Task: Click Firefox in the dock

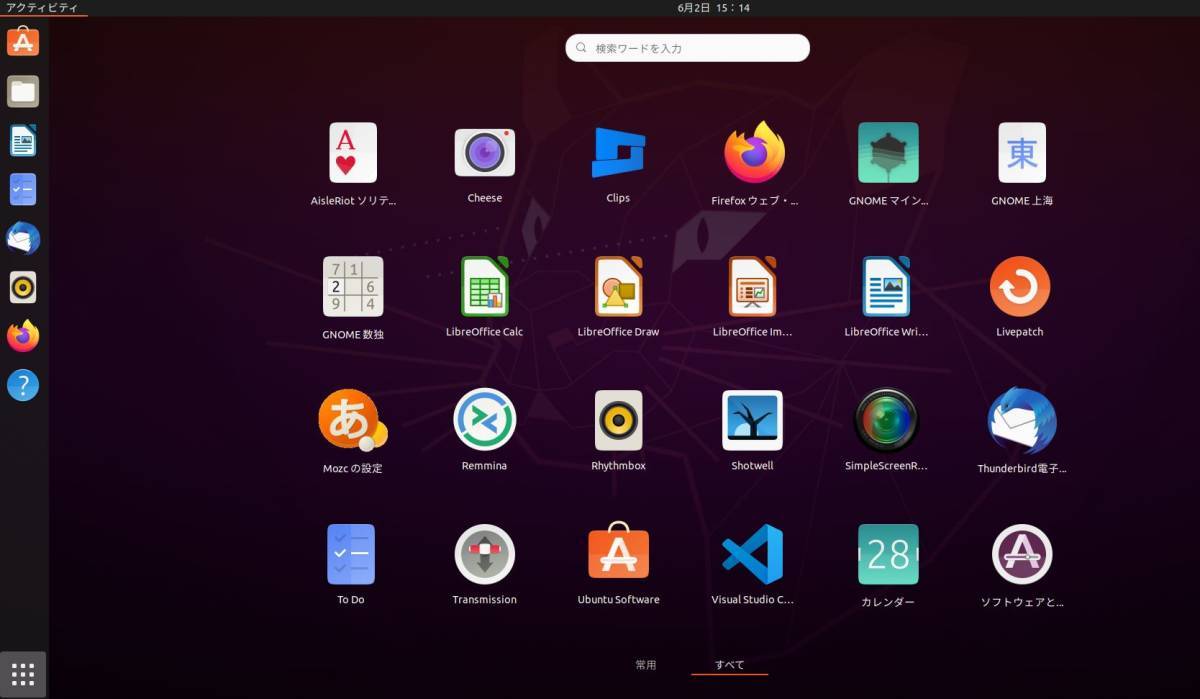Action: coord(23,336)
